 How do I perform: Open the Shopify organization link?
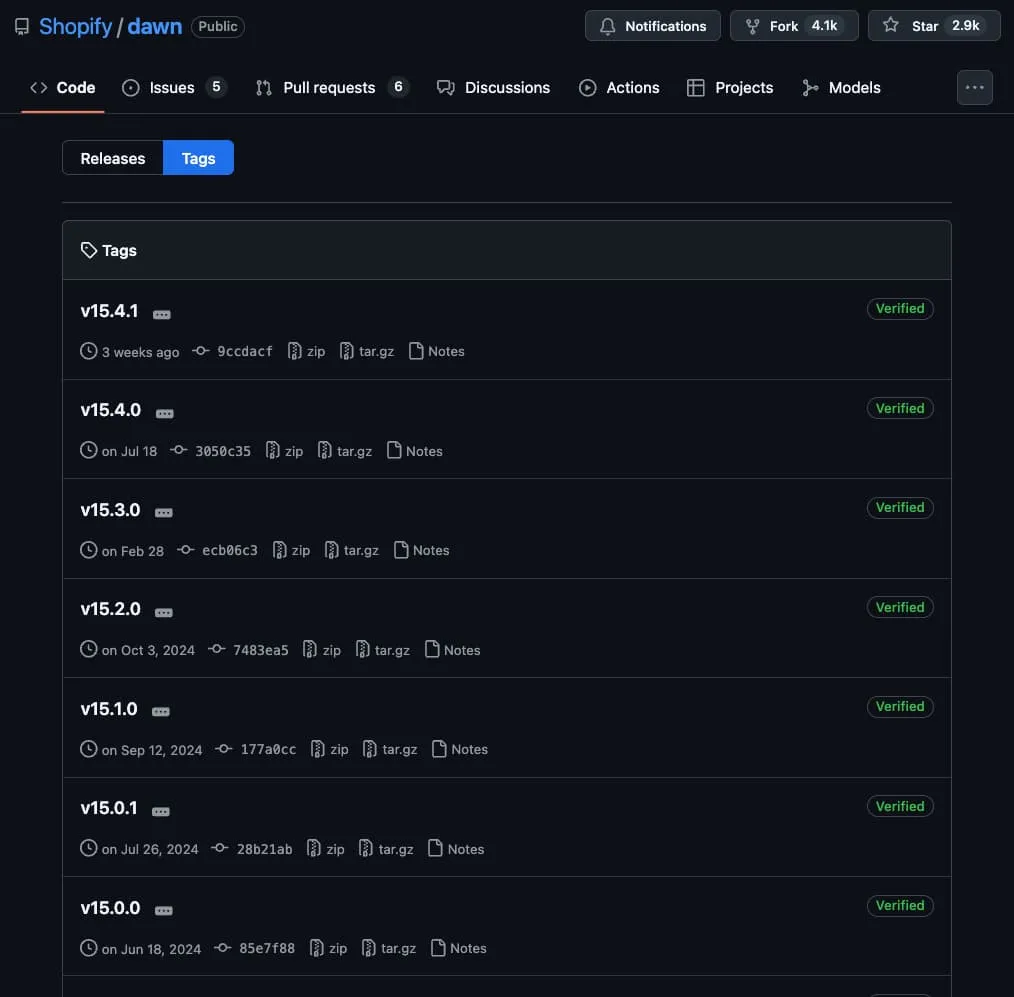click(x=75, y=26)
